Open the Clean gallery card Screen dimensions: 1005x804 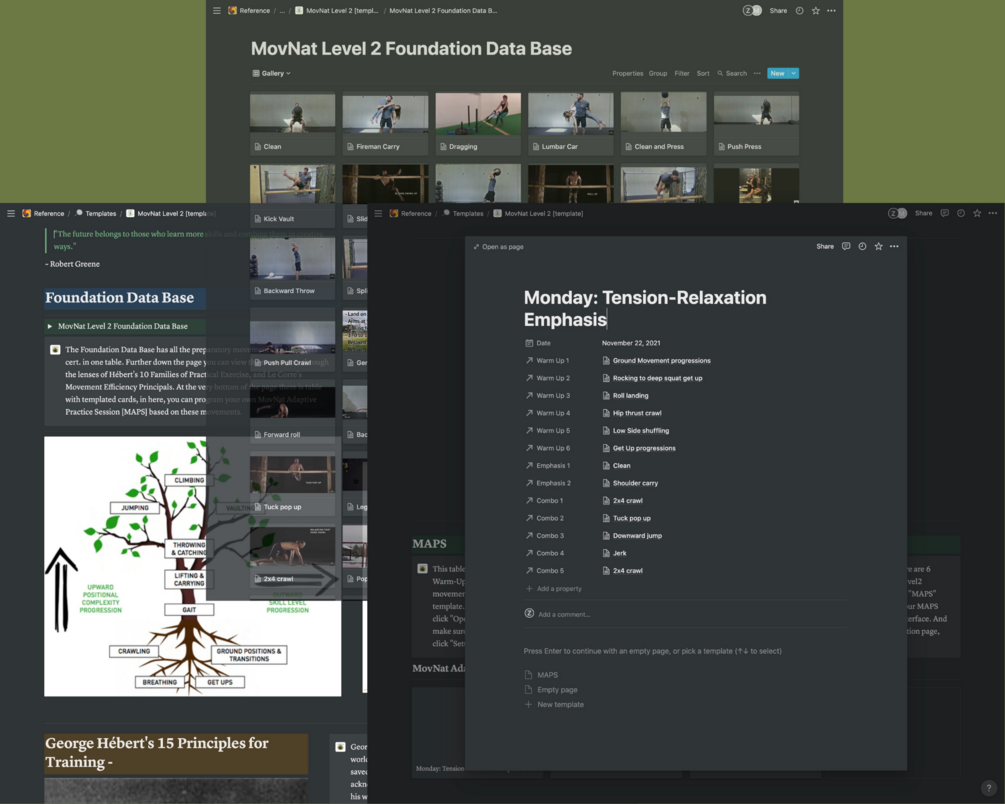point(292,124)
